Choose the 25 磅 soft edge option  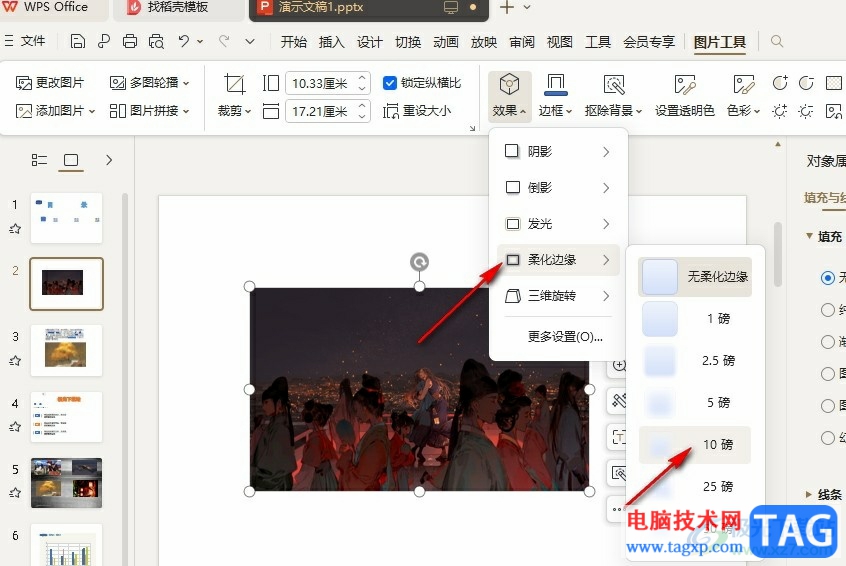pyautogui.click(x=695, y=487)
